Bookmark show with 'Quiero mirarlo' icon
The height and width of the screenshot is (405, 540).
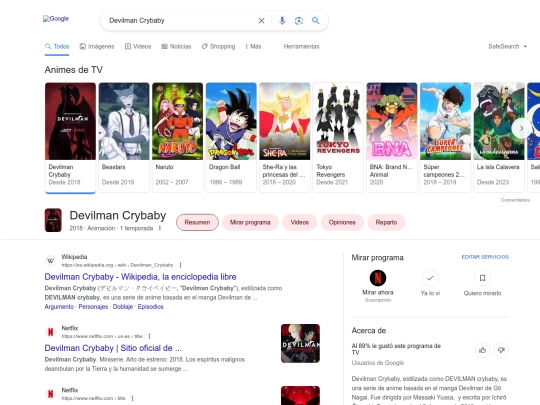[x=482, y=278]
